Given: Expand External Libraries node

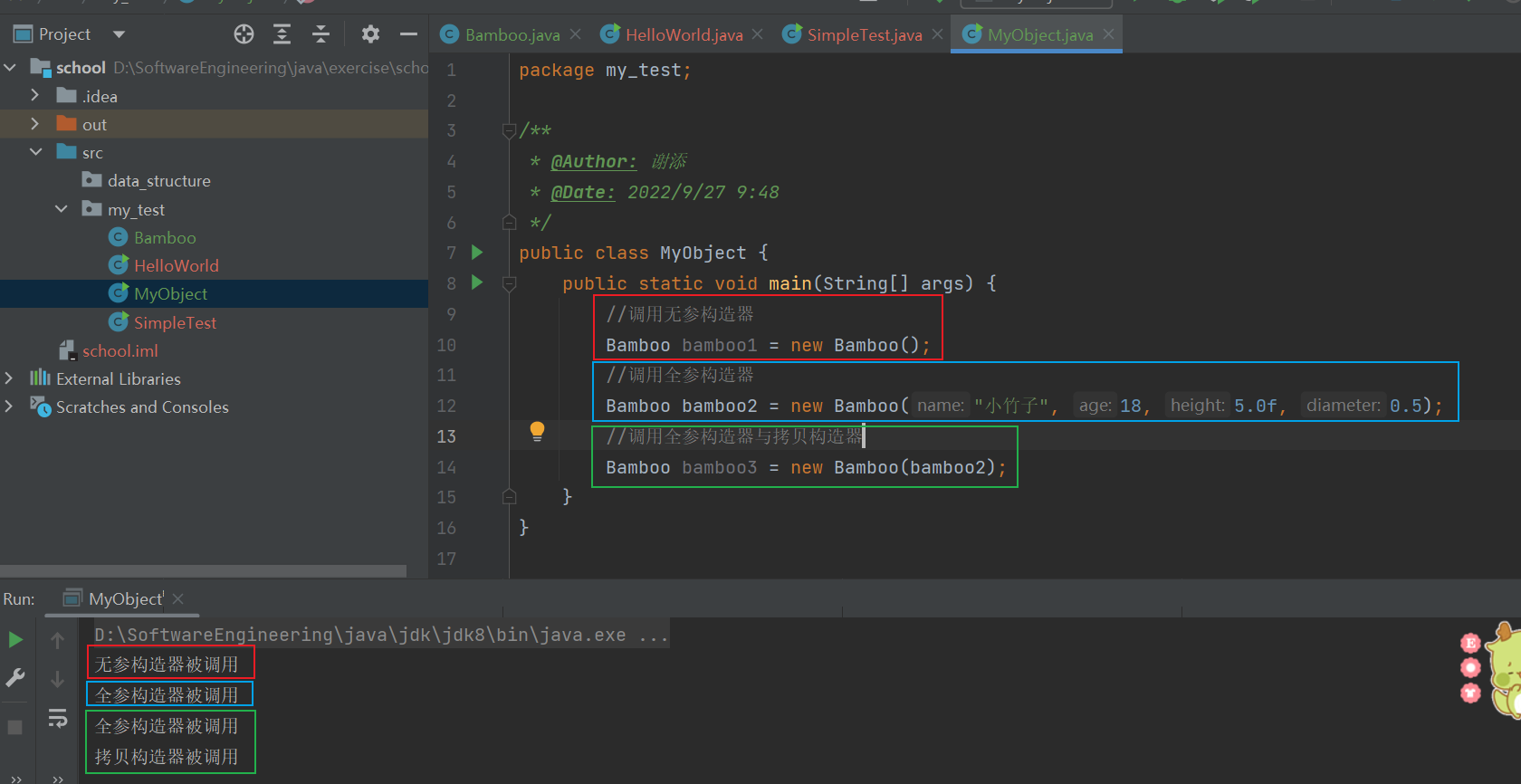Looking at the screenshot, I should (x=9, y=378).
